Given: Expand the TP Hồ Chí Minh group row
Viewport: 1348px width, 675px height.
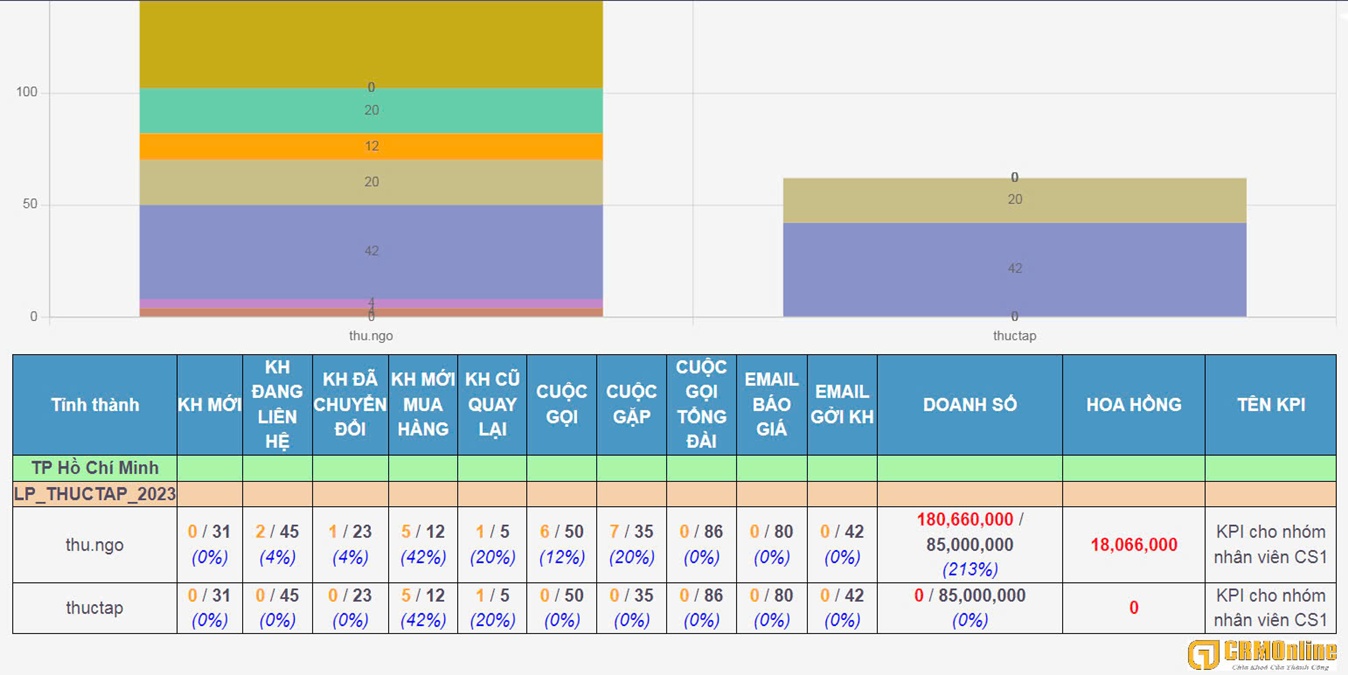Looking at the screenshot, I should [95, 468].
